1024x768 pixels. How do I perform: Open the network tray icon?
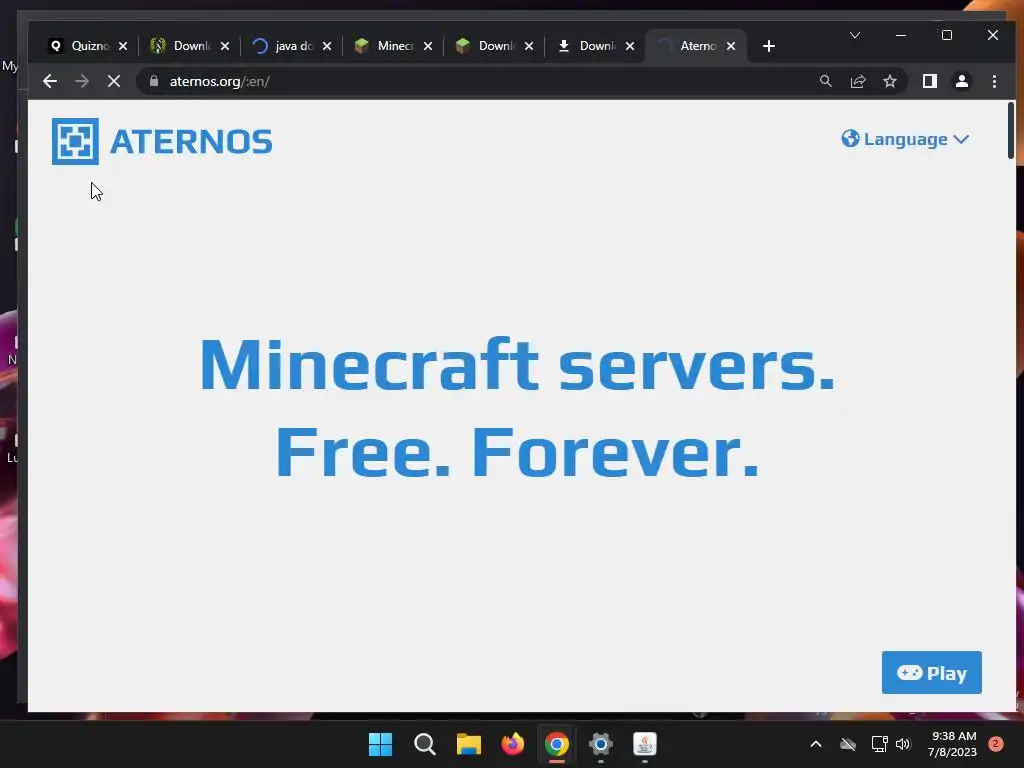(x=879, y=744)
